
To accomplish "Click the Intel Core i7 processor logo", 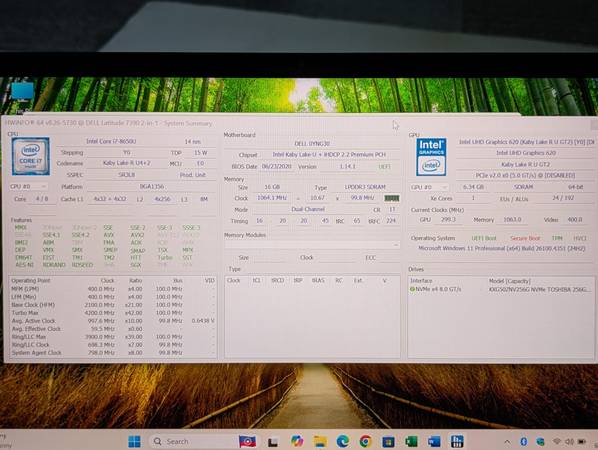I will tap(31, 156).
